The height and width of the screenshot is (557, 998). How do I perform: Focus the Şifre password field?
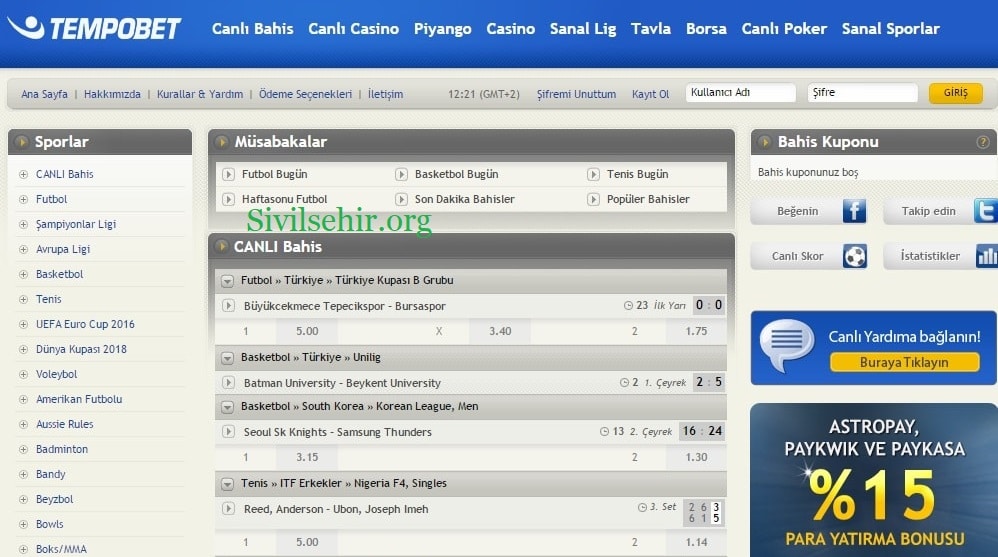pos(862,93)
